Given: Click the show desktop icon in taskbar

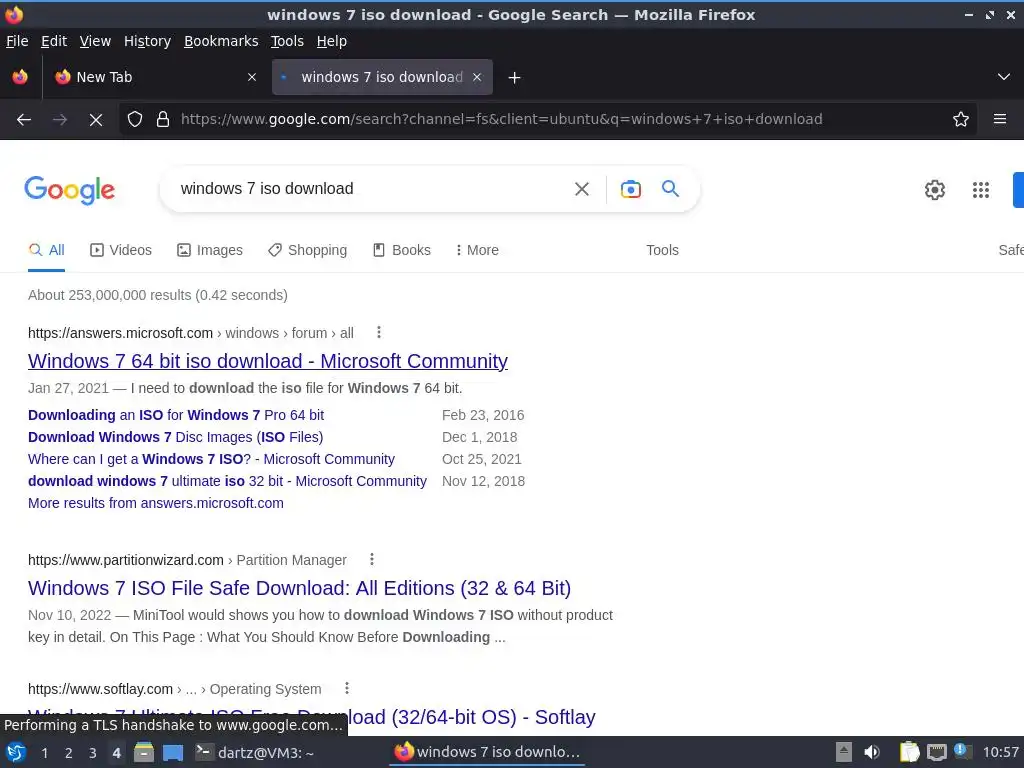Looking at the screenshot, I should point(173,753).
